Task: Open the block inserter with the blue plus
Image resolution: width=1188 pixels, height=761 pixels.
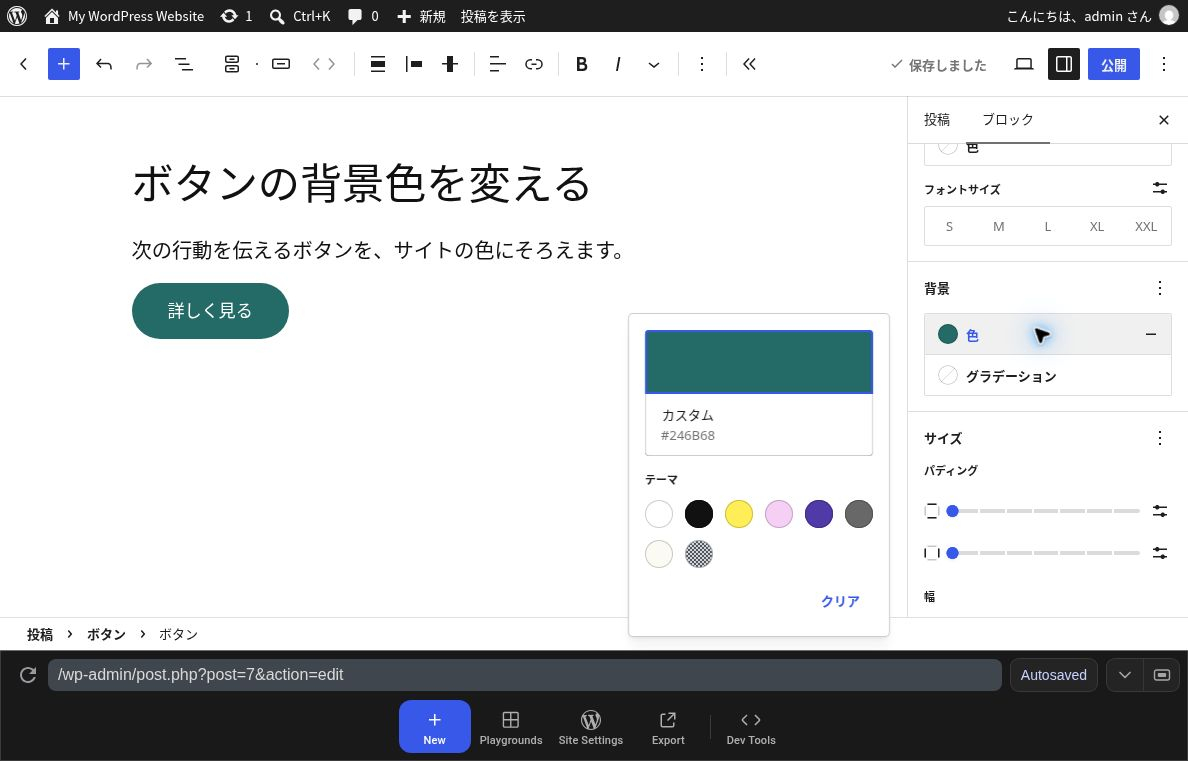Action: (64, 64)
